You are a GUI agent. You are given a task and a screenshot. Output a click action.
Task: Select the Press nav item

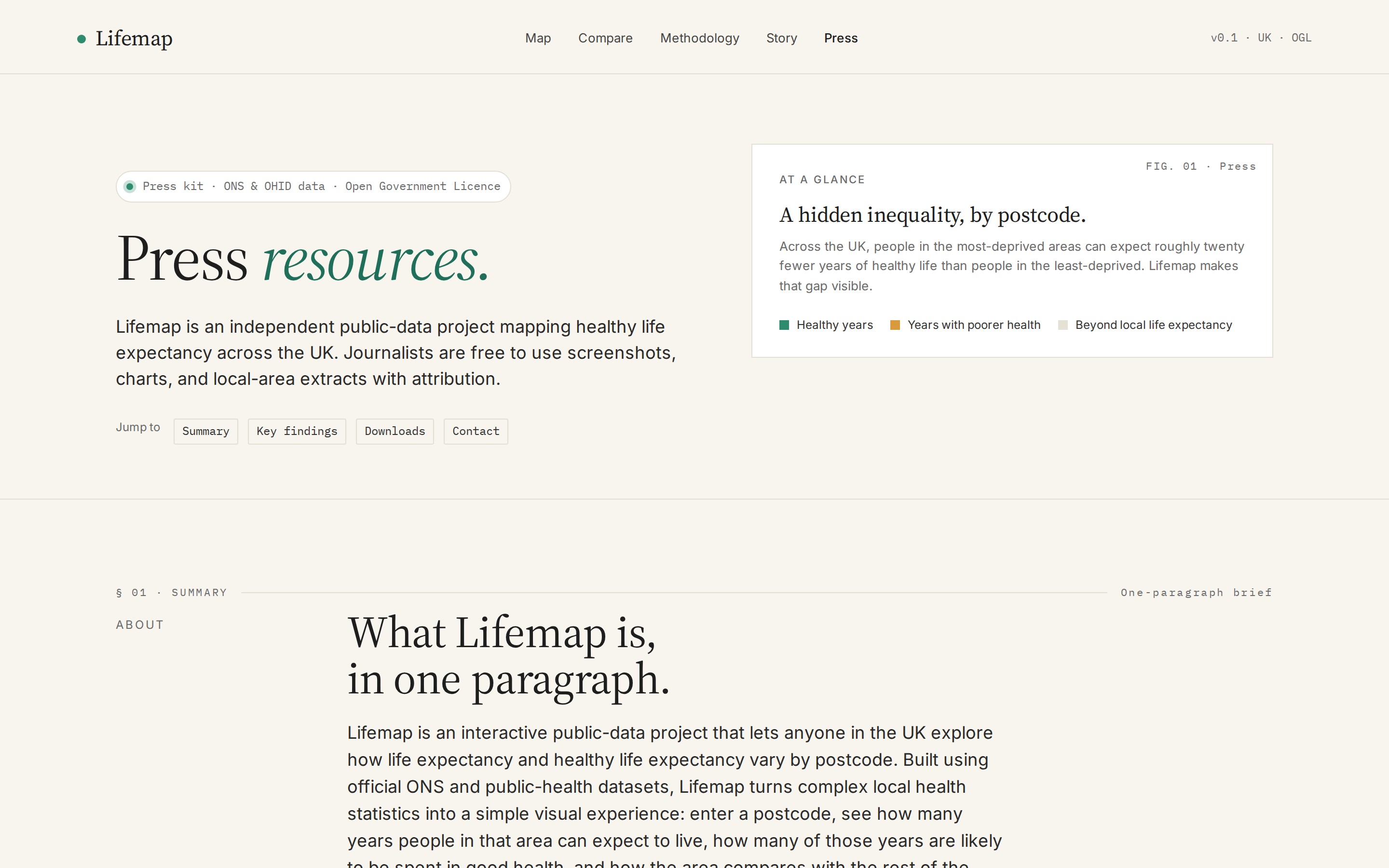coord(840,38)
